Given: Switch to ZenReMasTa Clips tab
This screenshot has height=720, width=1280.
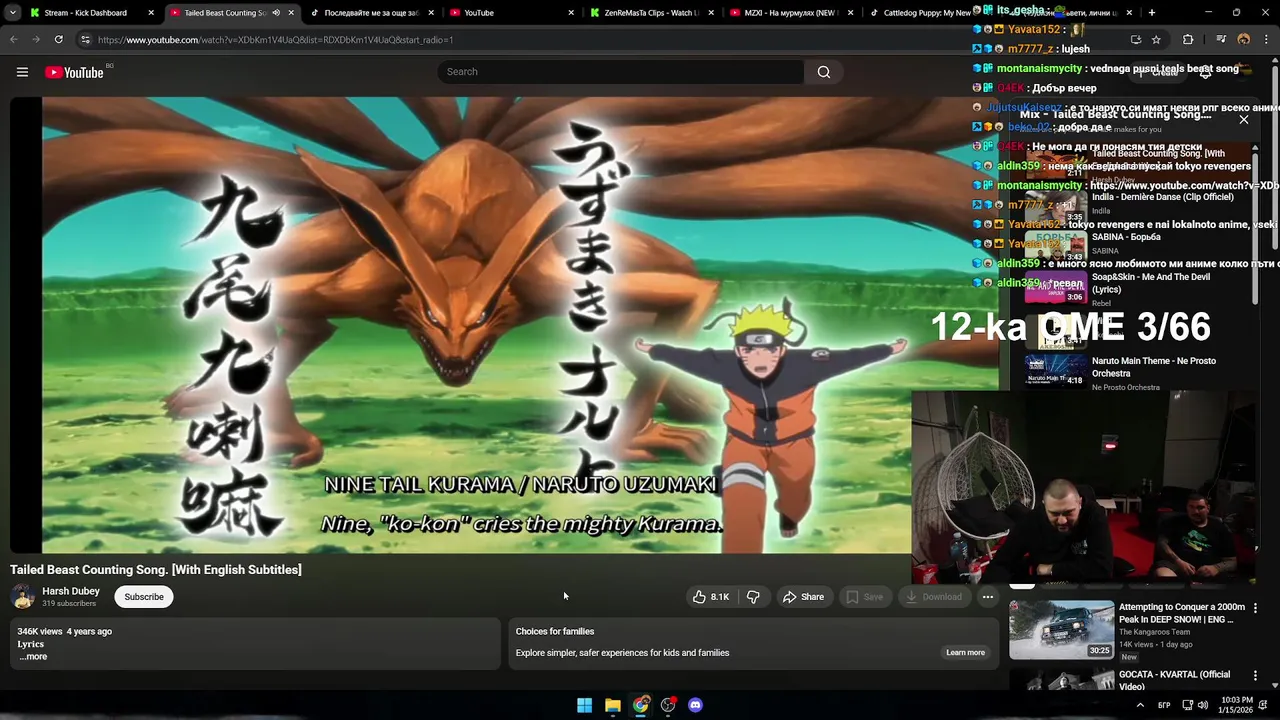Looking at the screenshot, I should (x=652, y=13).
